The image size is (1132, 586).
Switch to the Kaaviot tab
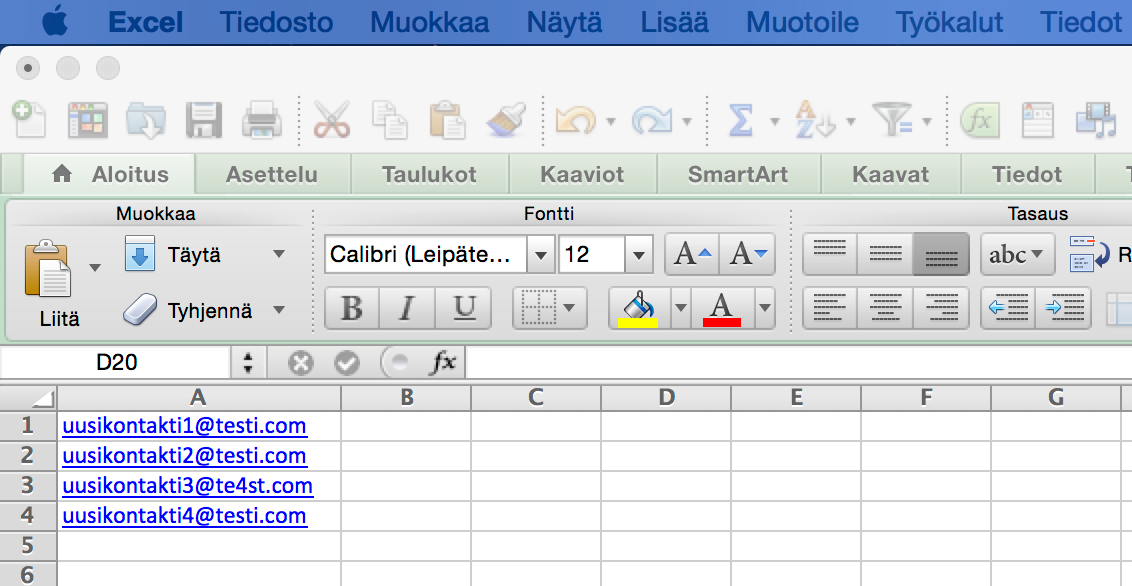click(582, 175)
